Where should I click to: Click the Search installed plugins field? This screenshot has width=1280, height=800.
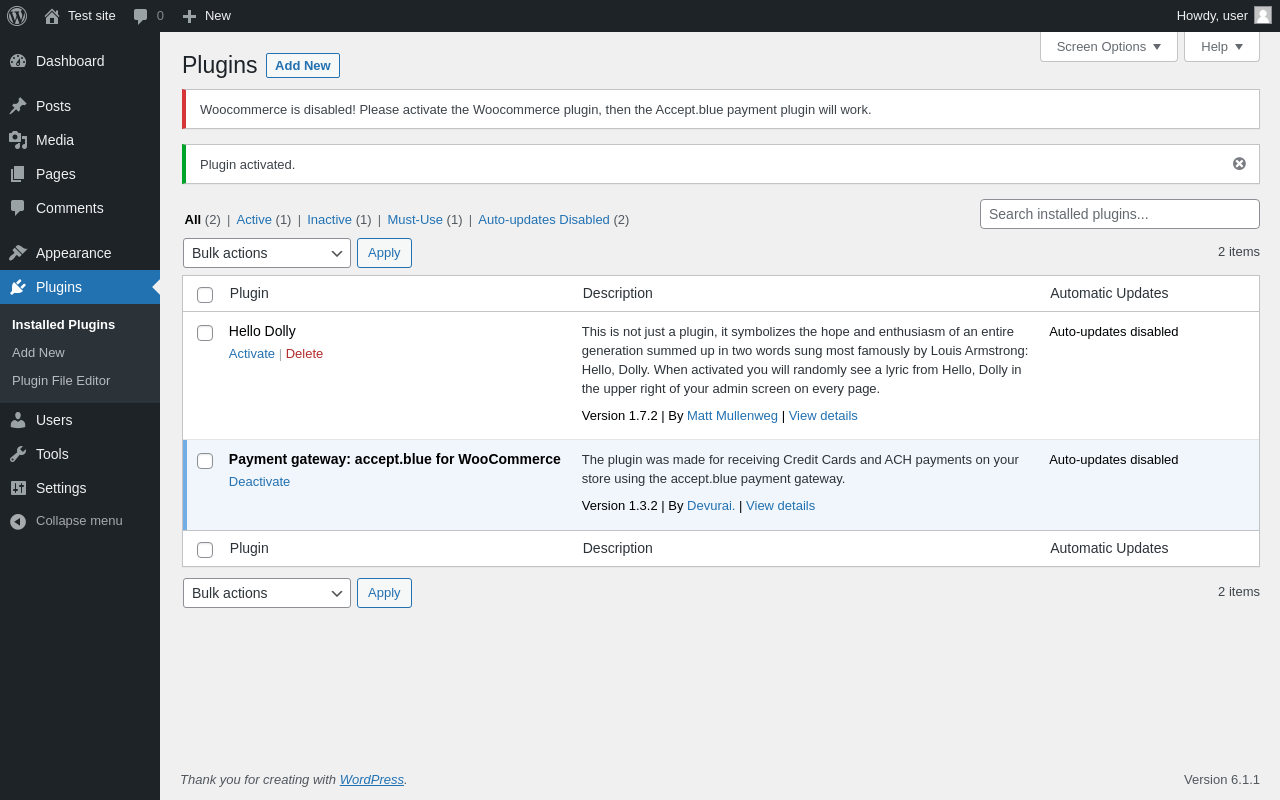coord(1119,214)
